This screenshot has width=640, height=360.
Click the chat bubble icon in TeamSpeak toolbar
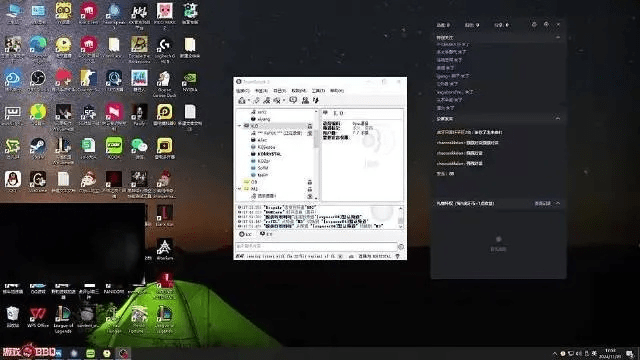[x=293, y=100]
